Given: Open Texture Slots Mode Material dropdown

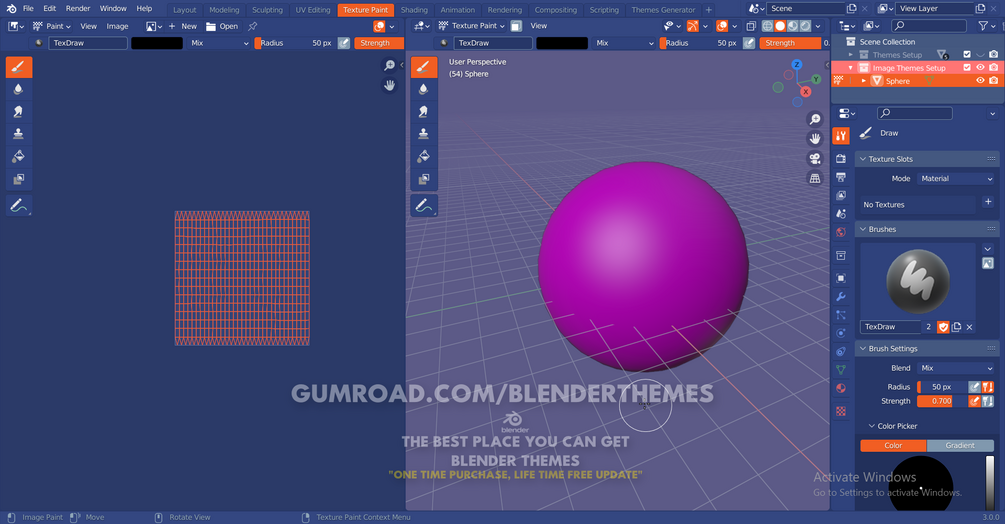Looking at the screenshot, I should click(x=956, y=179).
